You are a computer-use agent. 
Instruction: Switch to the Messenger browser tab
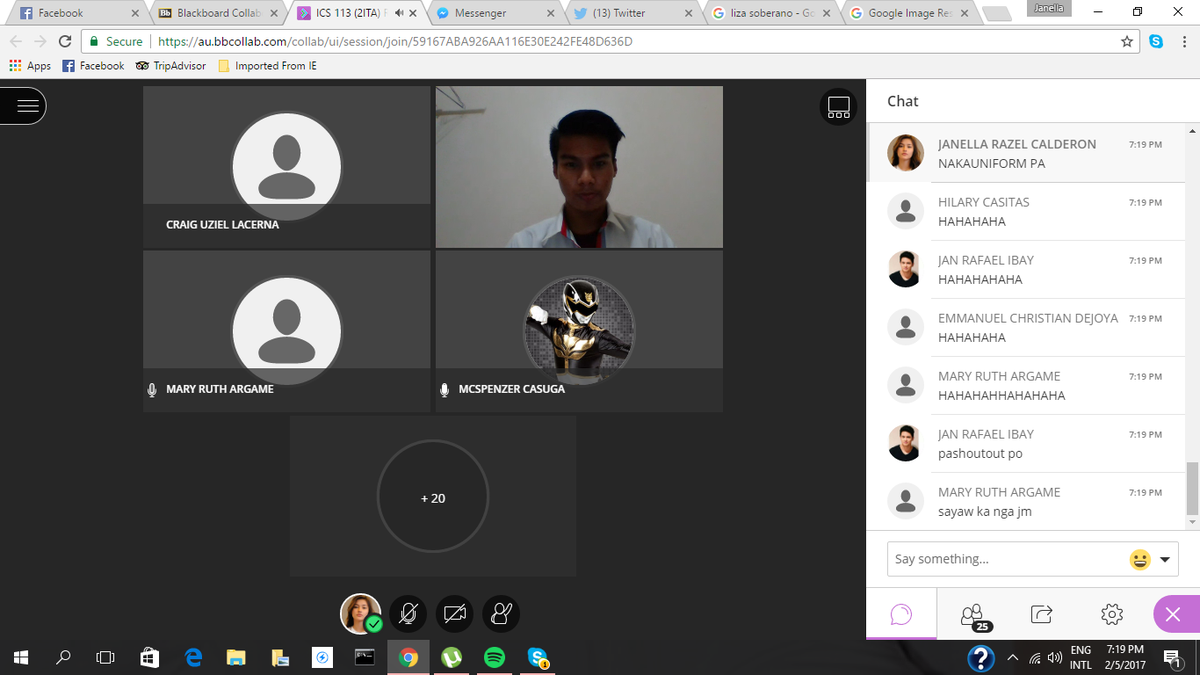[x=494, y=13]
